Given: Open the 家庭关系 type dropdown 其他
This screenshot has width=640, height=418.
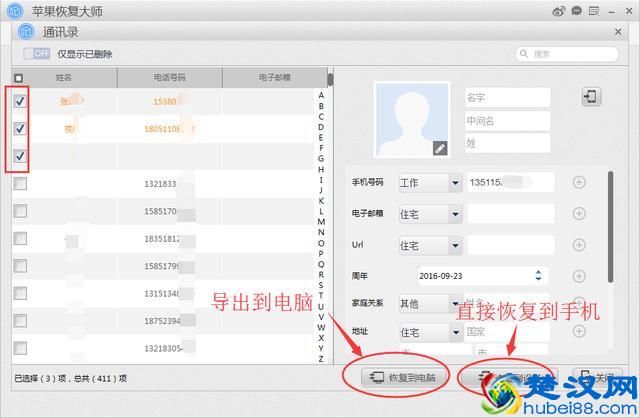Looking at the screenshot, I should (431, 304).
